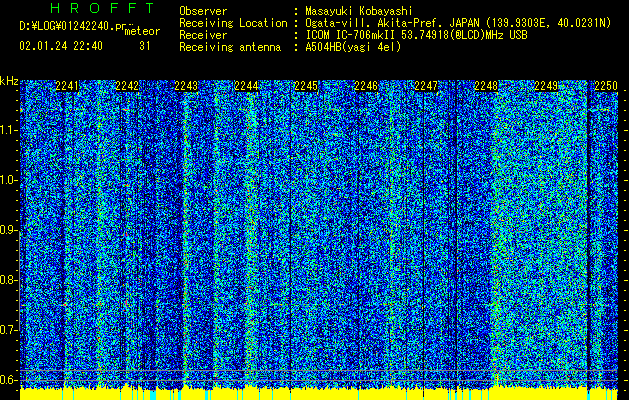Click the 0.7 frequency axis label

8,330
